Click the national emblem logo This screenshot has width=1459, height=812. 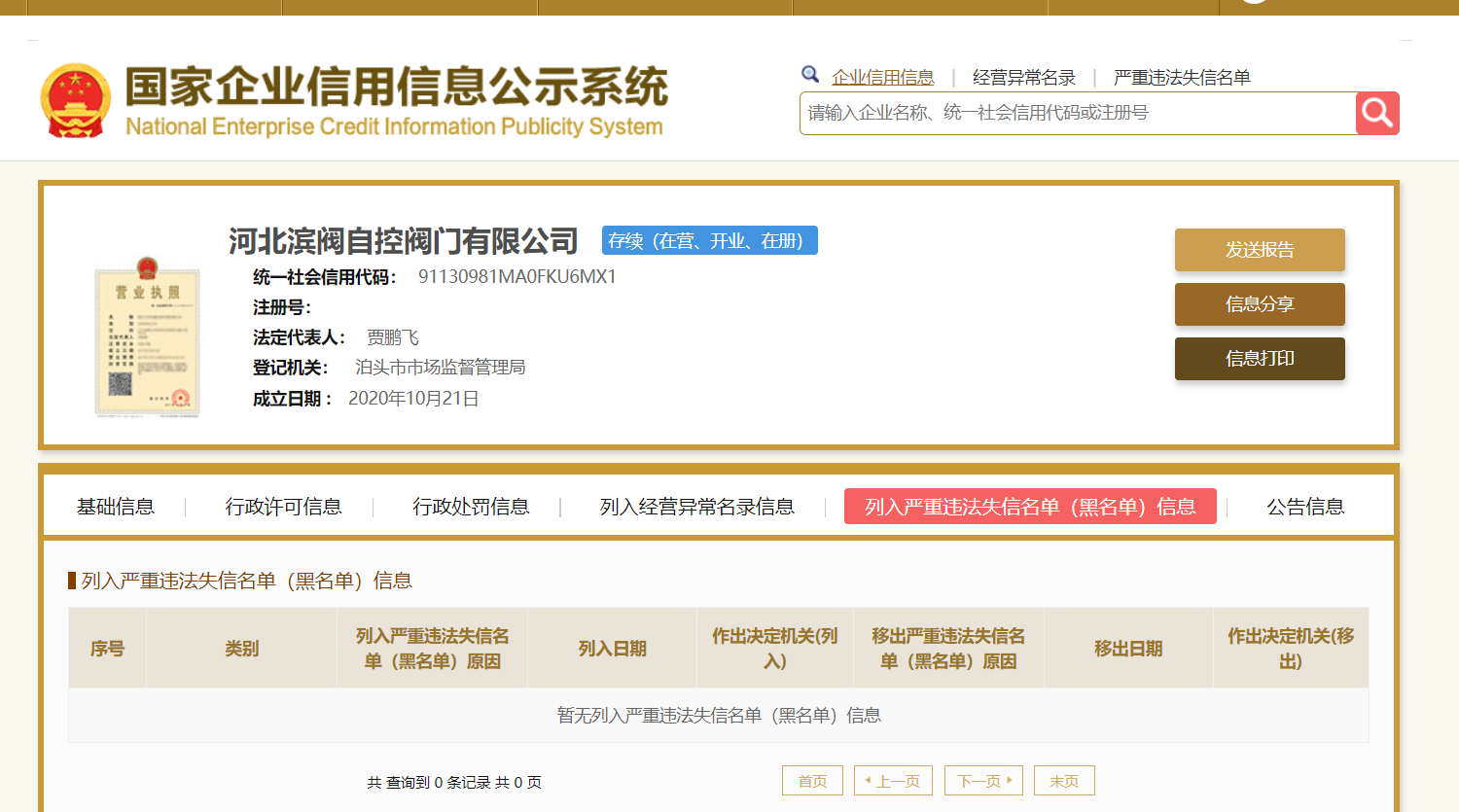pos(75,100)
